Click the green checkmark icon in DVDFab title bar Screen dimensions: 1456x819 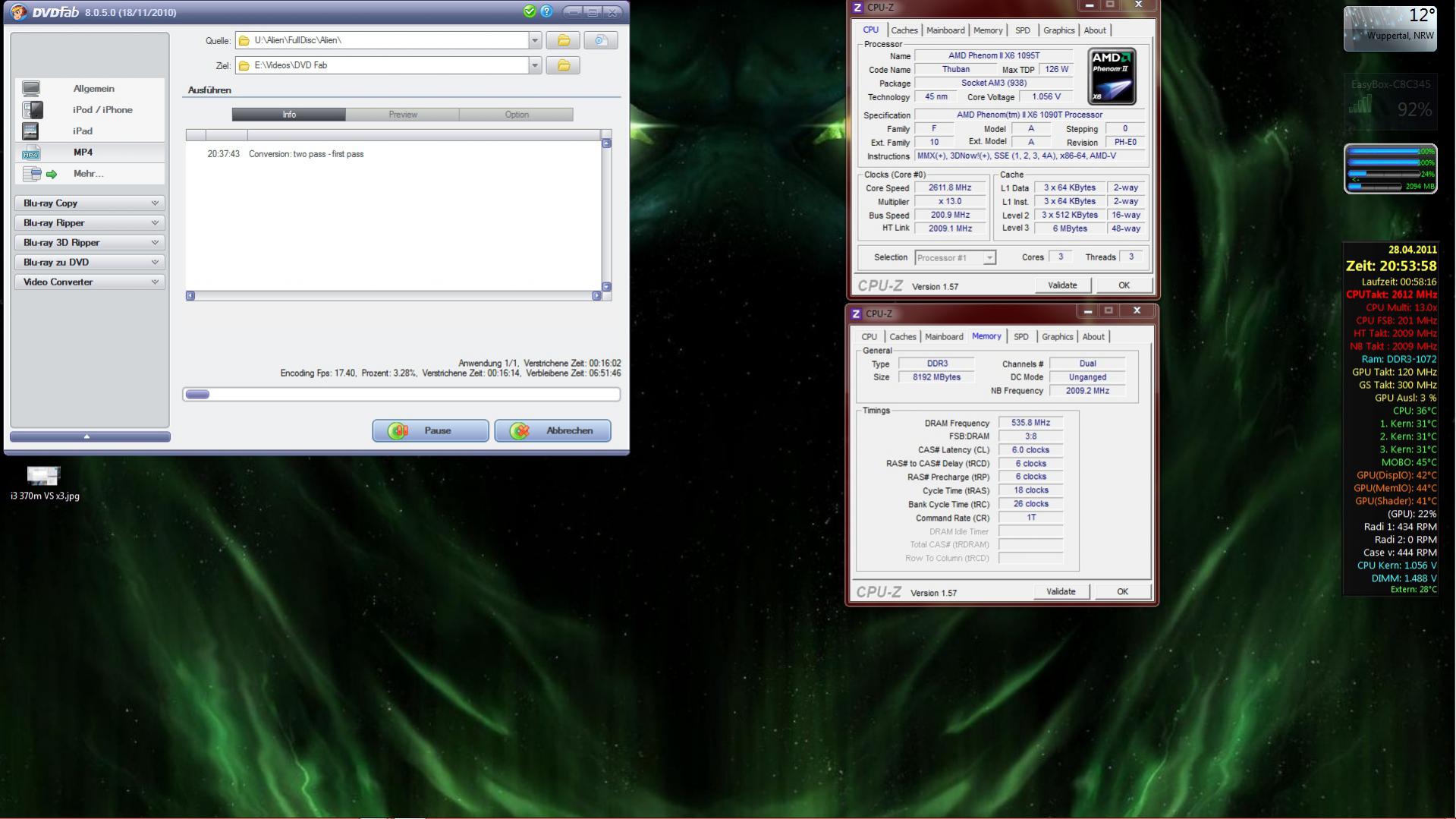tap(530, 11)
